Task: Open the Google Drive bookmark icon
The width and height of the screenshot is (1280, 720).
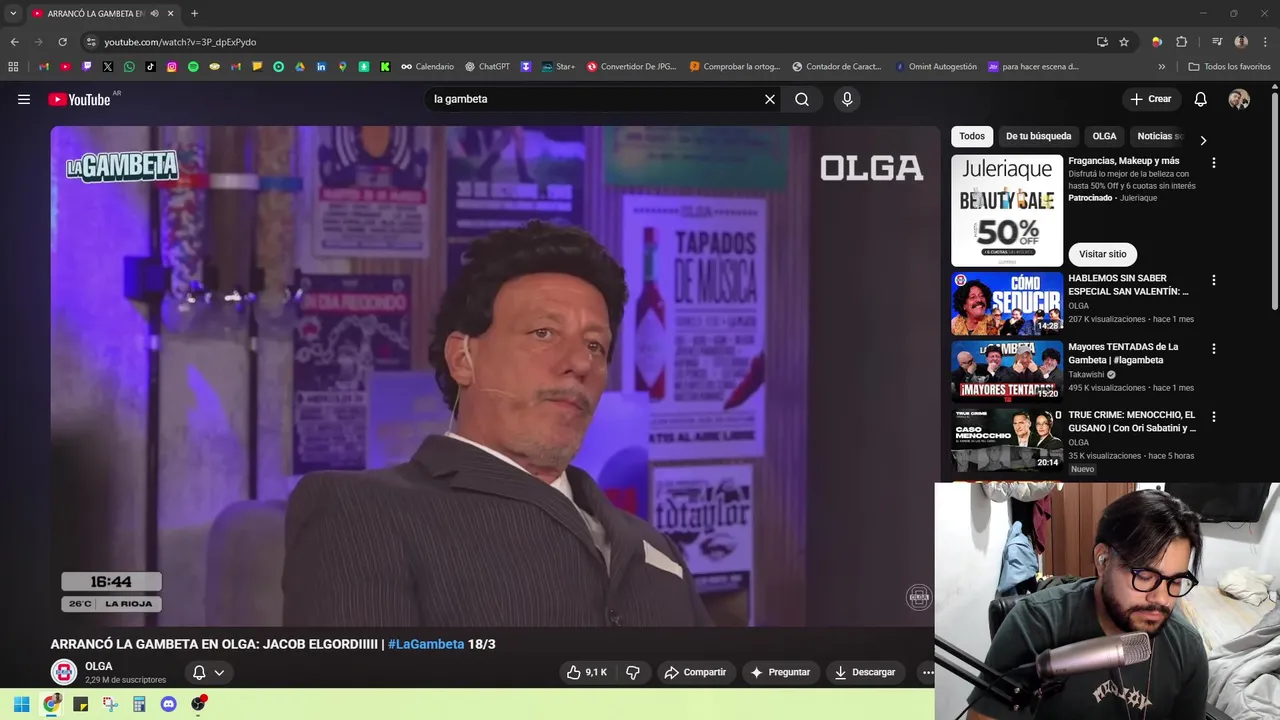Action: point(300,67)
